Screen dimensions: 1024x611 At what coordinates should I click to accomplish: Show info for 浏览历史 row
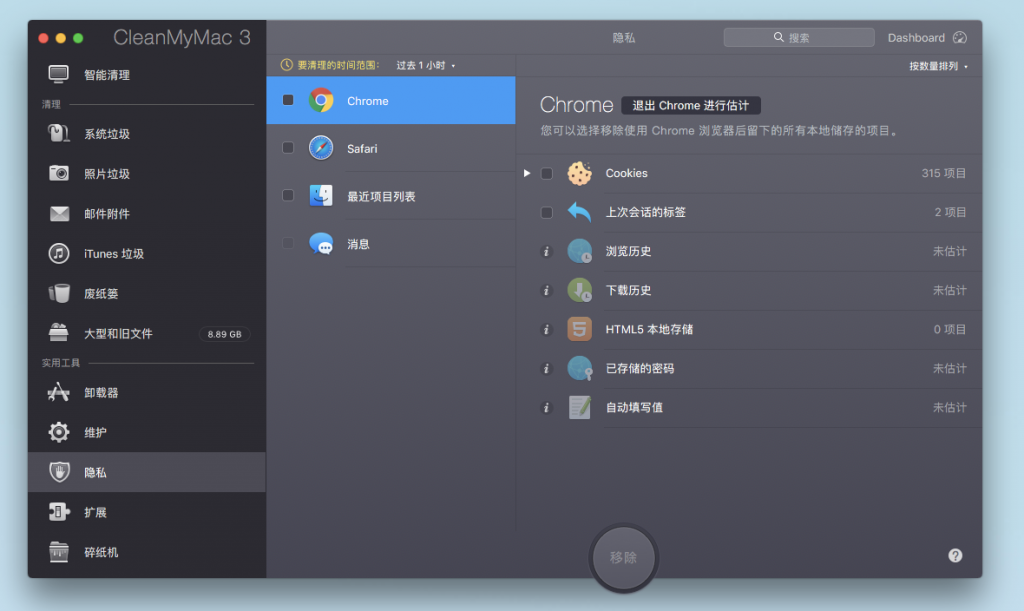pos(547,251)
